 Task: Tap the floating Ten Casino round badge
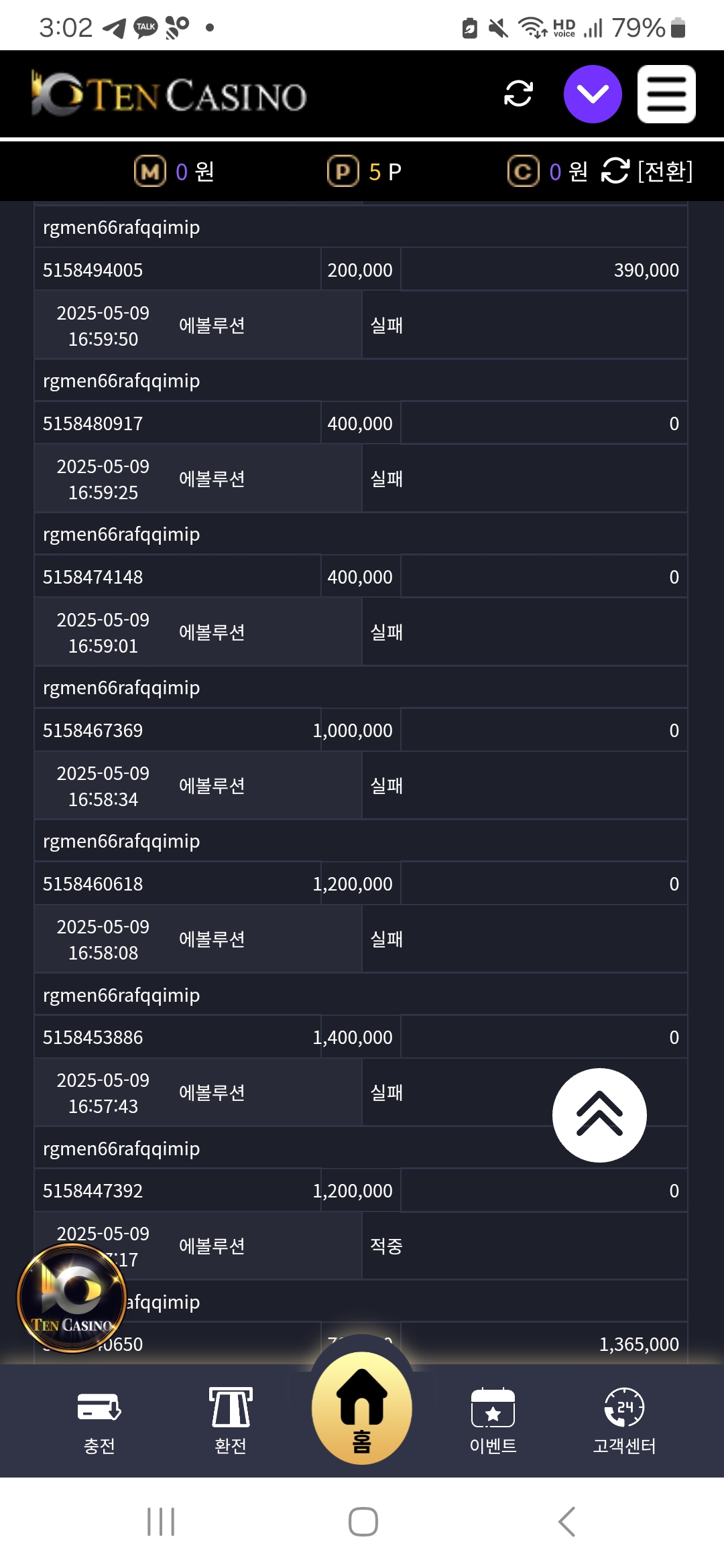coord(72,1298)
